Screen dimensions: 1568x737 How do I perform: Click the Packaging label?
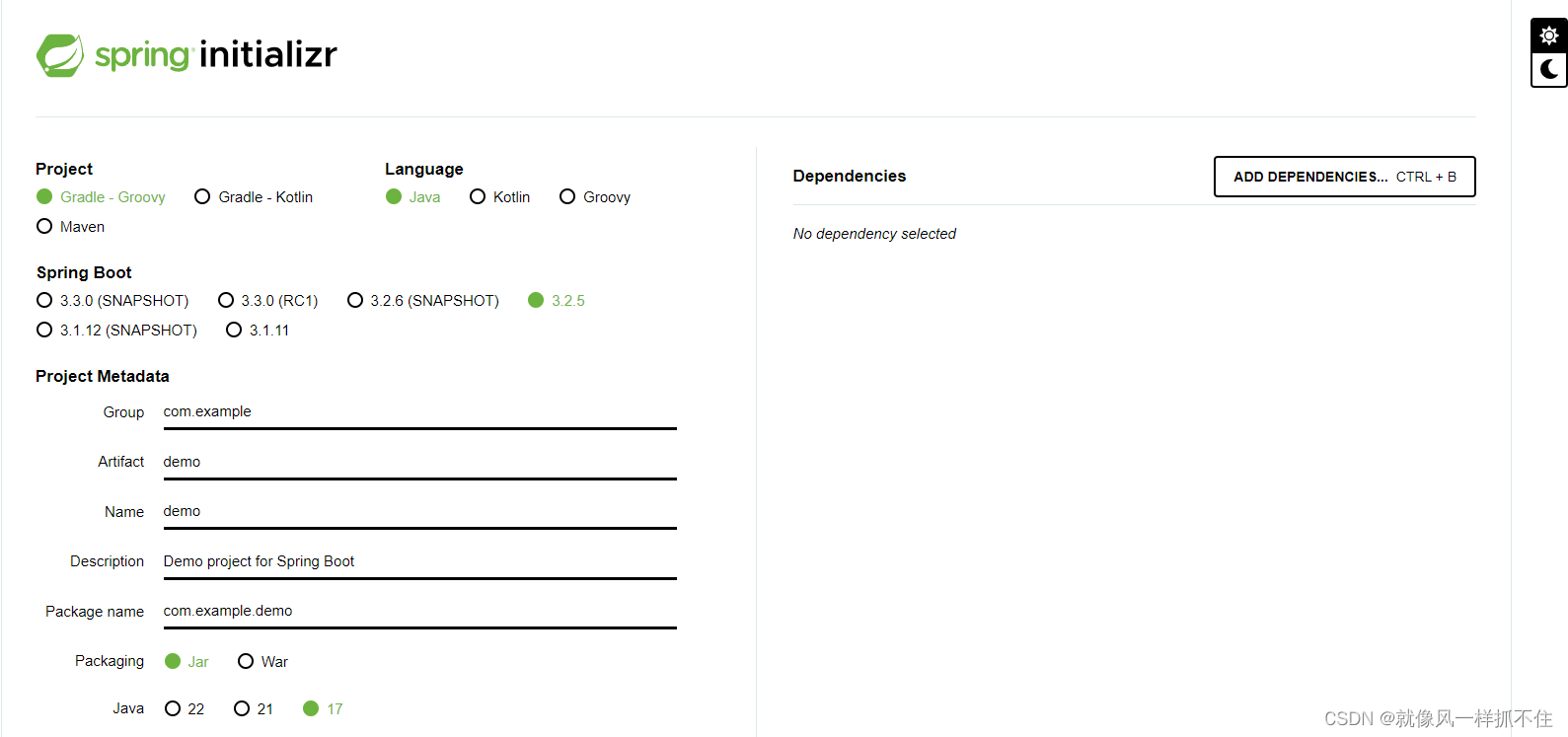point(110,661)
